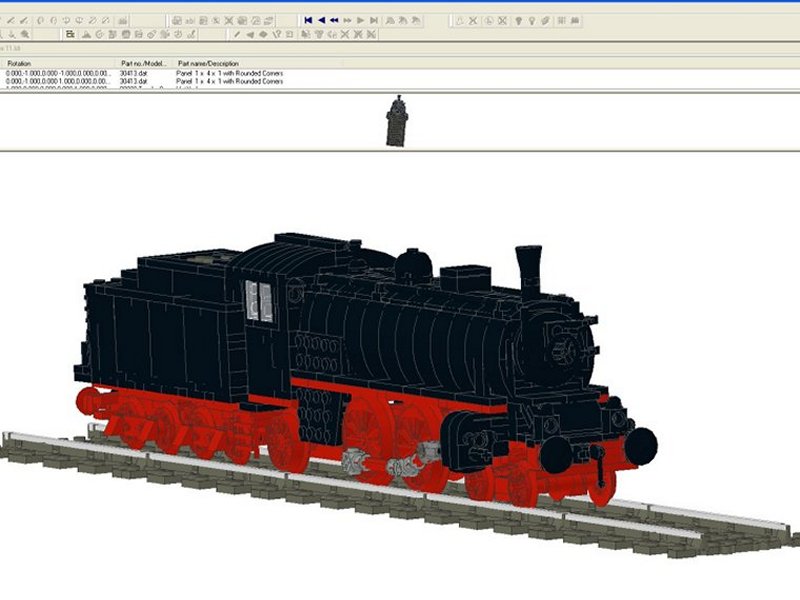Jump to the last building step
800x600 pixels.
coord(374,20)
